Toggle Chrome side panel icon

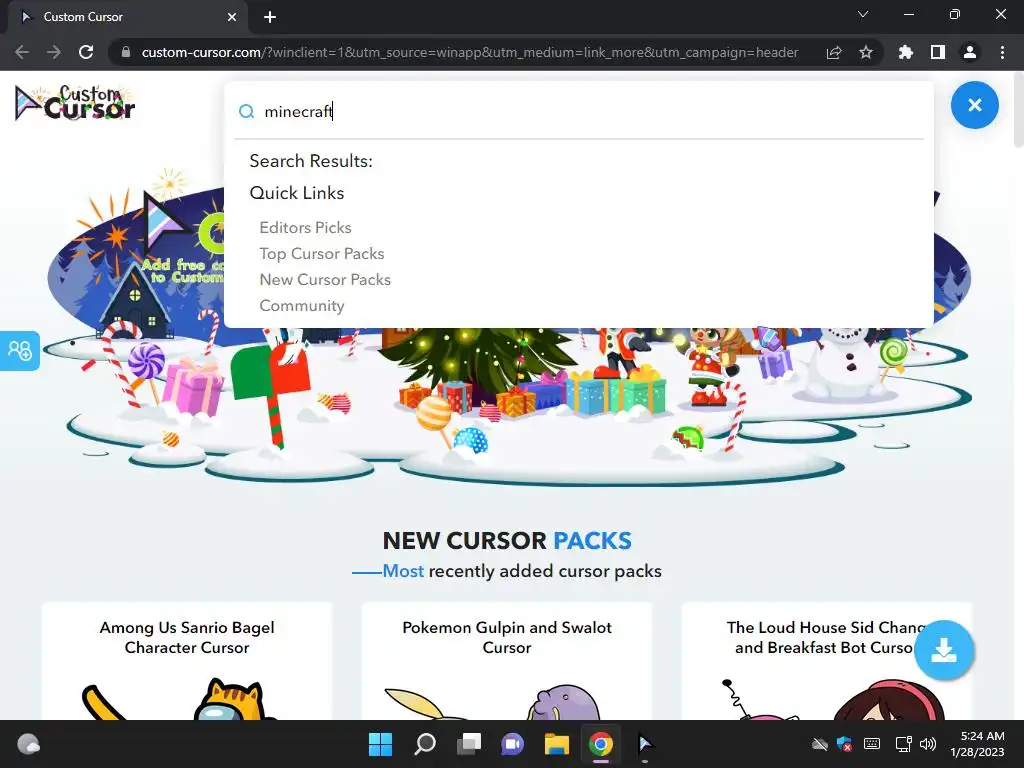938,52
